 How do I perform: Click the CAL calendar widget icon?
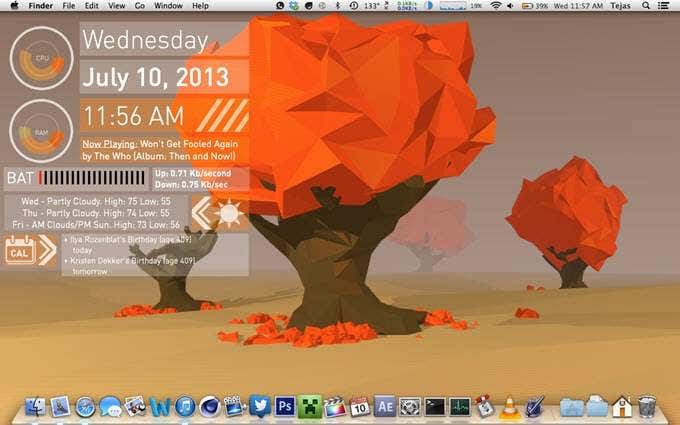coord(20,250)
